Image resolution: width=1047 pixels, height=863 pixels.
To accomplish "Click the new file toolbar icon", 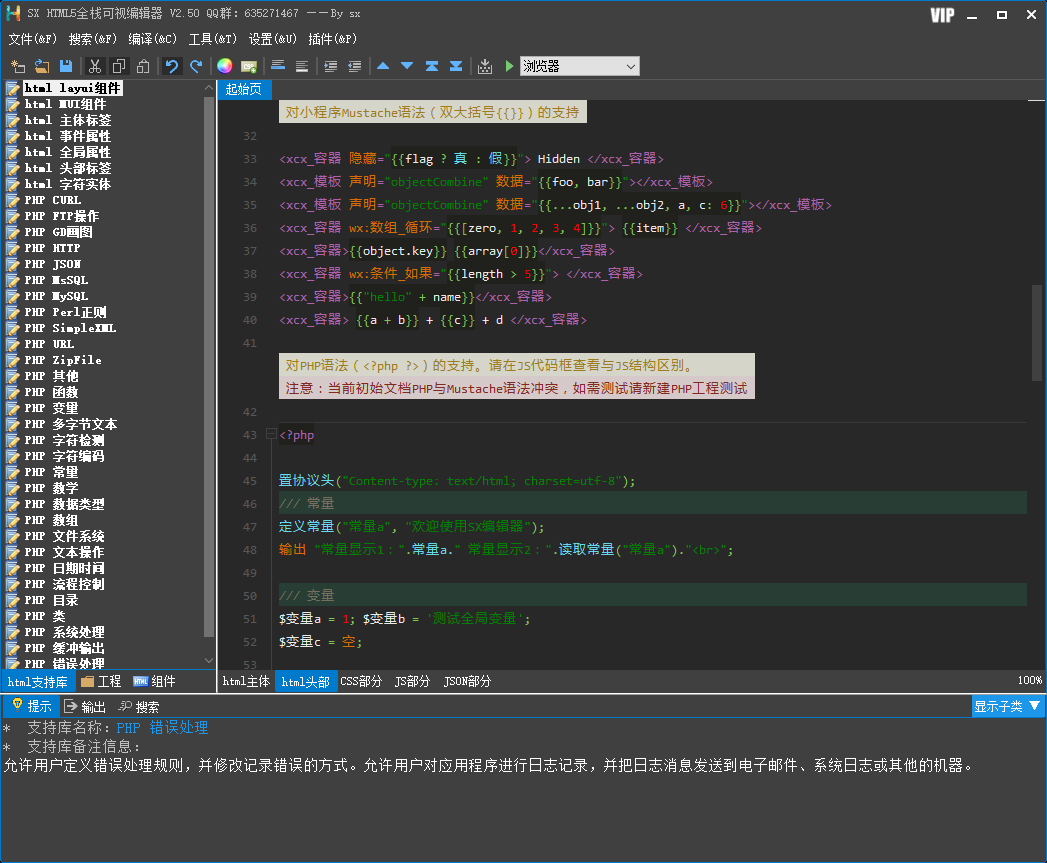I will pyautogui.click(x=18, y=67).
